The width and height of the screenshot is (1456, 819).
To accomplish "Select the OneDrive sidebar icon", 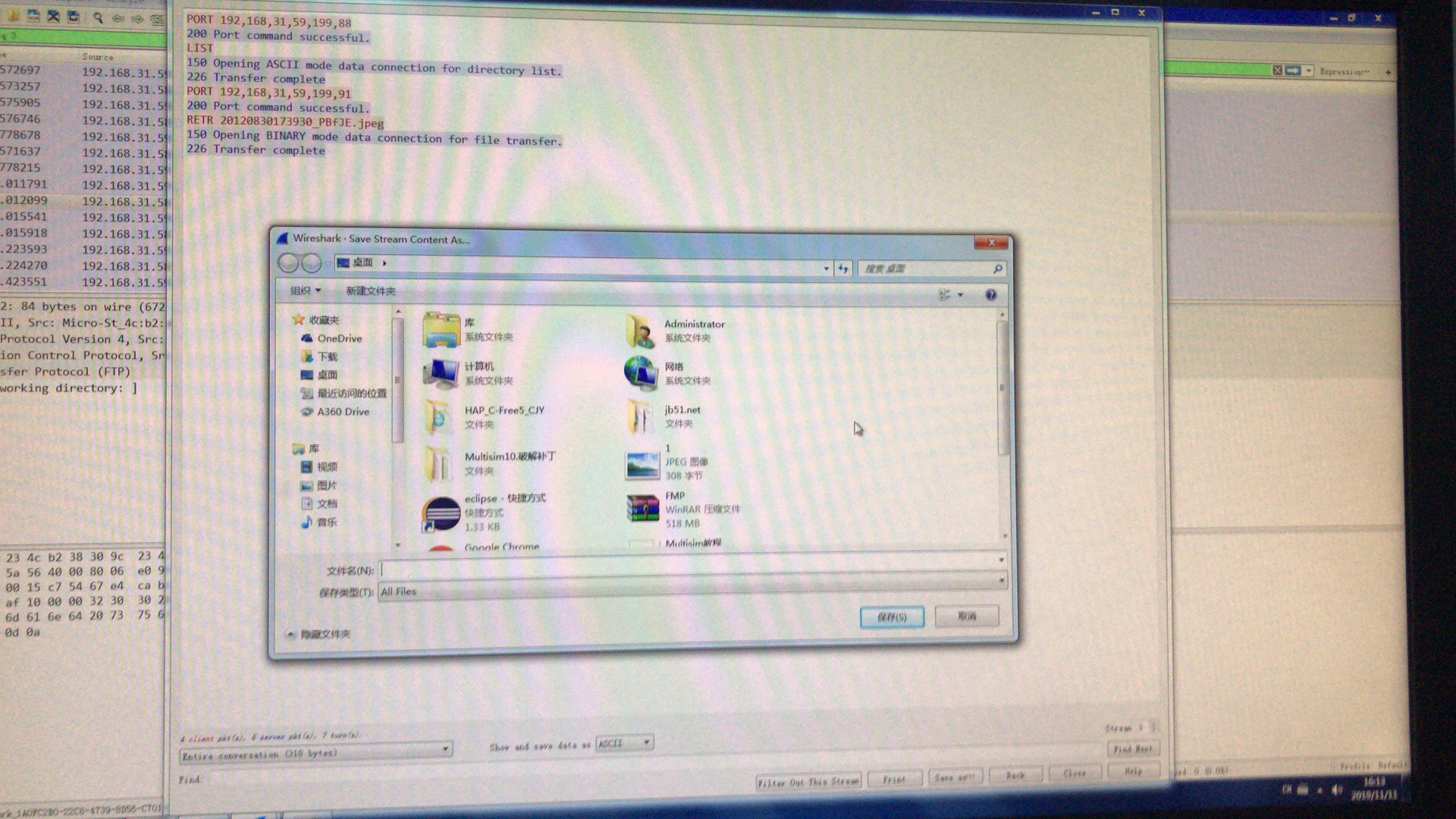I will pyautogui.click(x=306, y=338).
